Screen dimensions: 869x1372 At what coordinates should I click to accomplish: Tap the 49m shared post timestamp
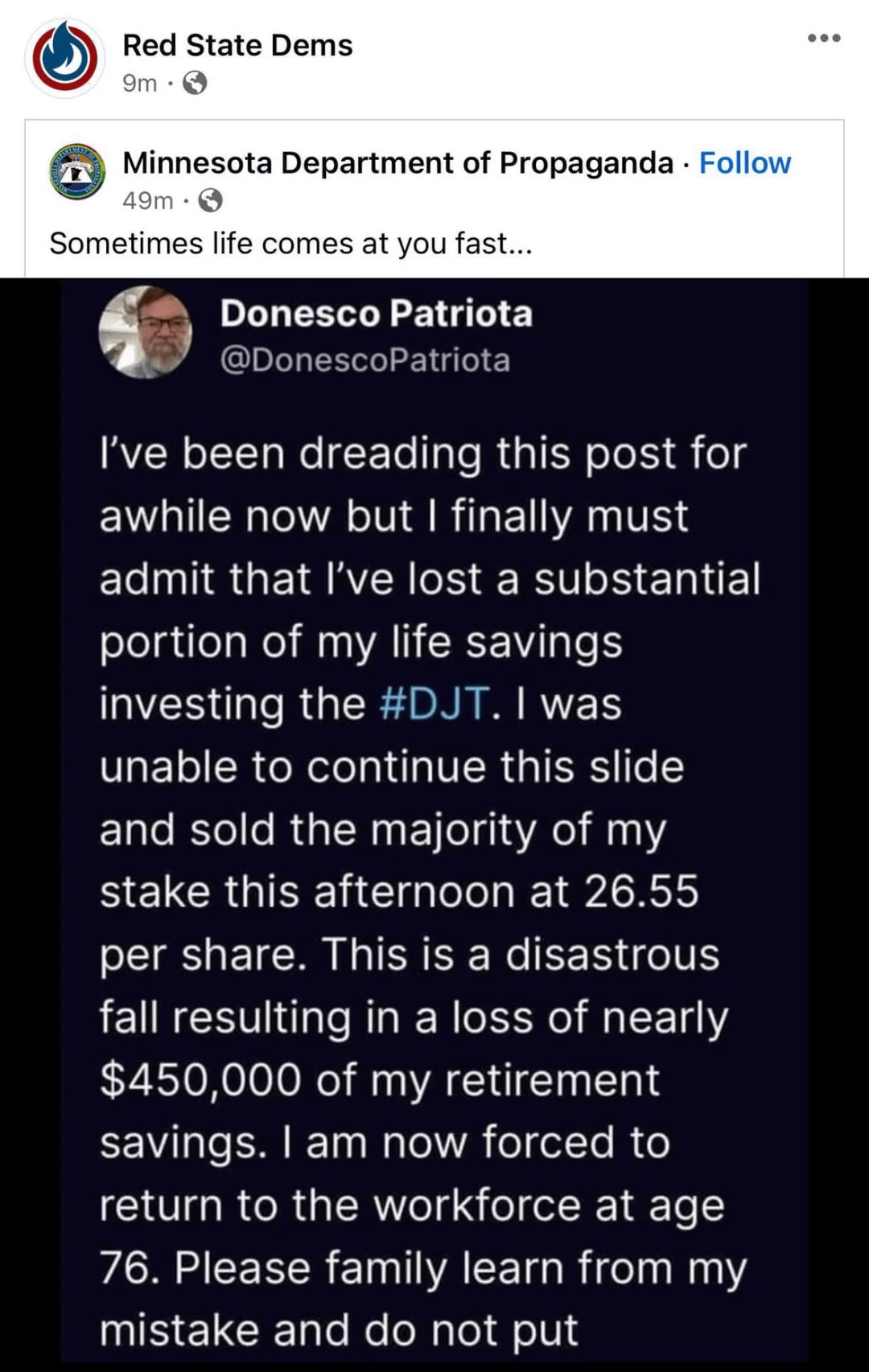point(148,200)
